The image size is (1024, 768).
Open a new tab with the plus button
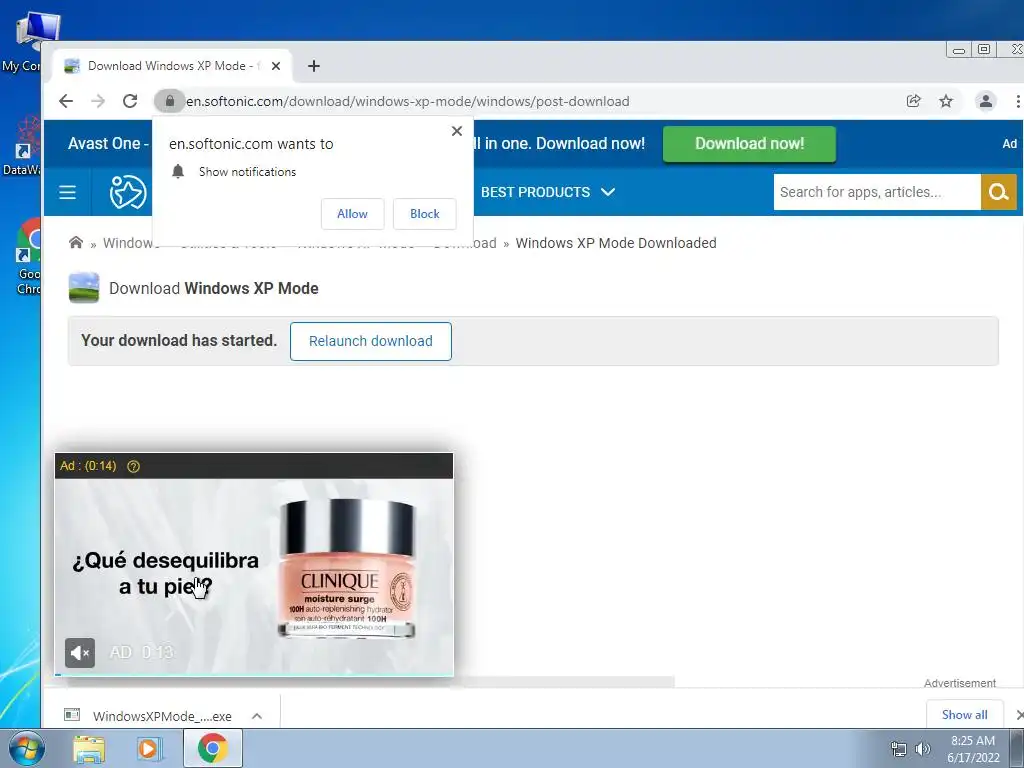(313, 66)
